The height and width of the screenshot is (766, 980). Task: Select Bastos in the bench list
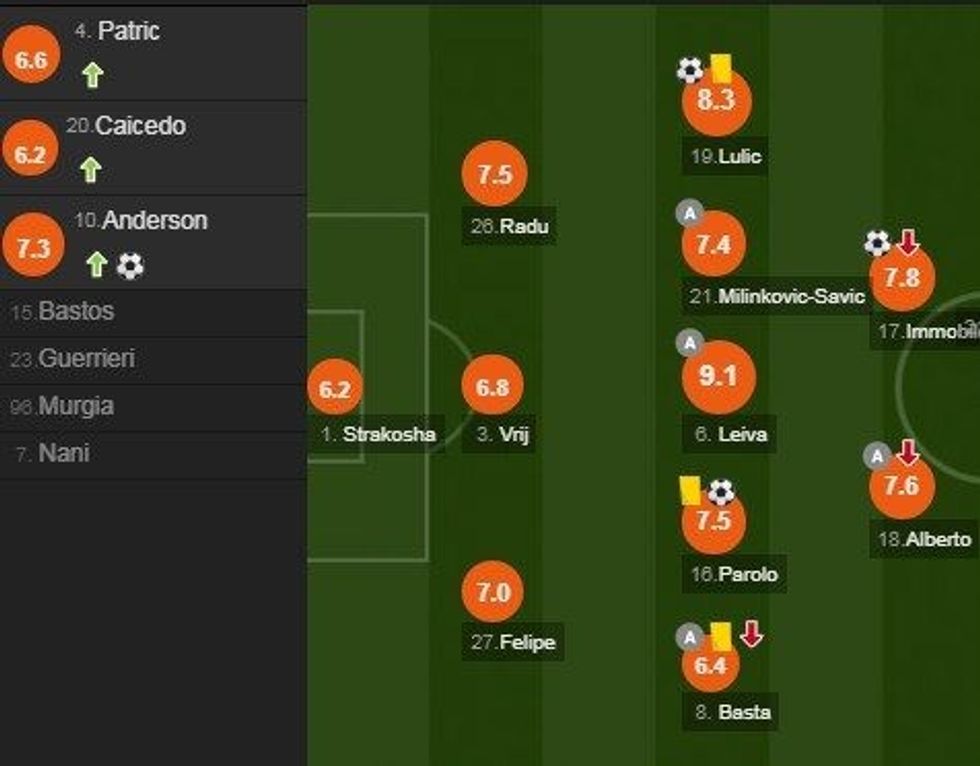click(x=76, y=311)
